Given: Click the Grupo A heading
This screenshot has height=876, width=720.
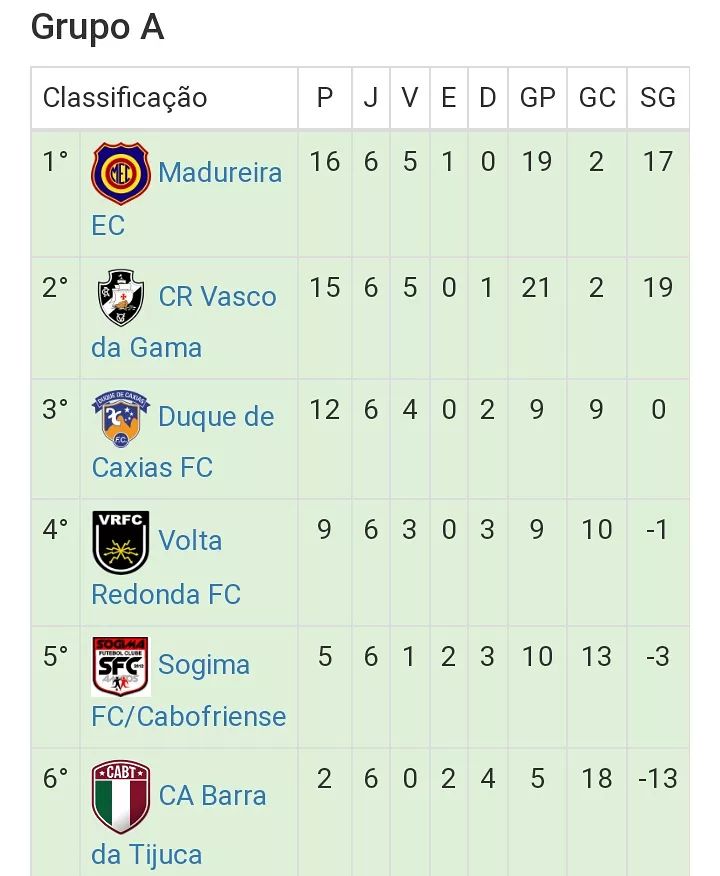Looking at the screenshot, I should [97, 28].
